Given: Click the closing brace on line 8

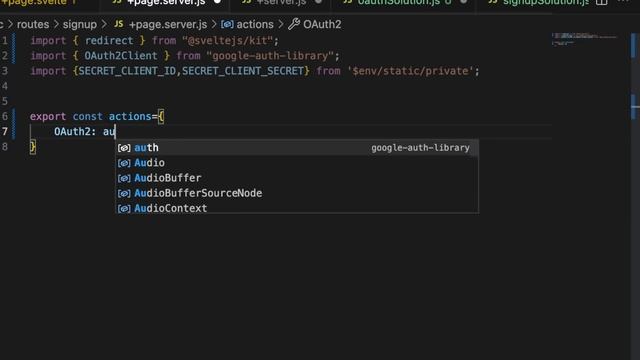Looking at the screenshot, I should [x=33, y=147].
